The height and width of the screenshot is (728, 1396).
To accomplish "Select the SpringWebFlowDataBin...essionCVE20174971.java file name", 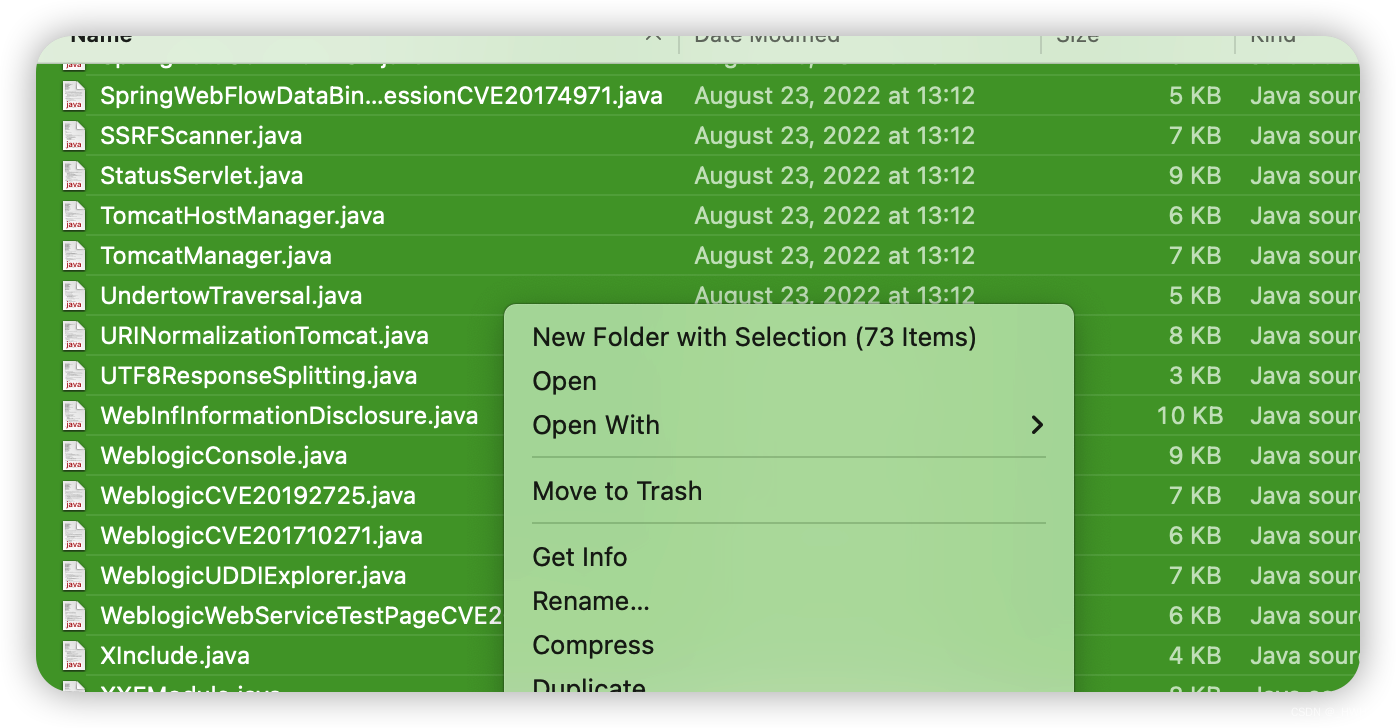I will point(381,96).
